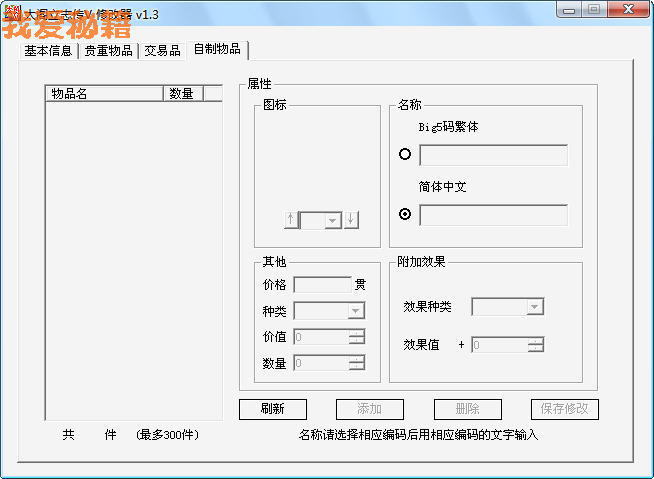654x479 pixels.
Task: Click the icon up arrow button
Action: tap(291, 220)
